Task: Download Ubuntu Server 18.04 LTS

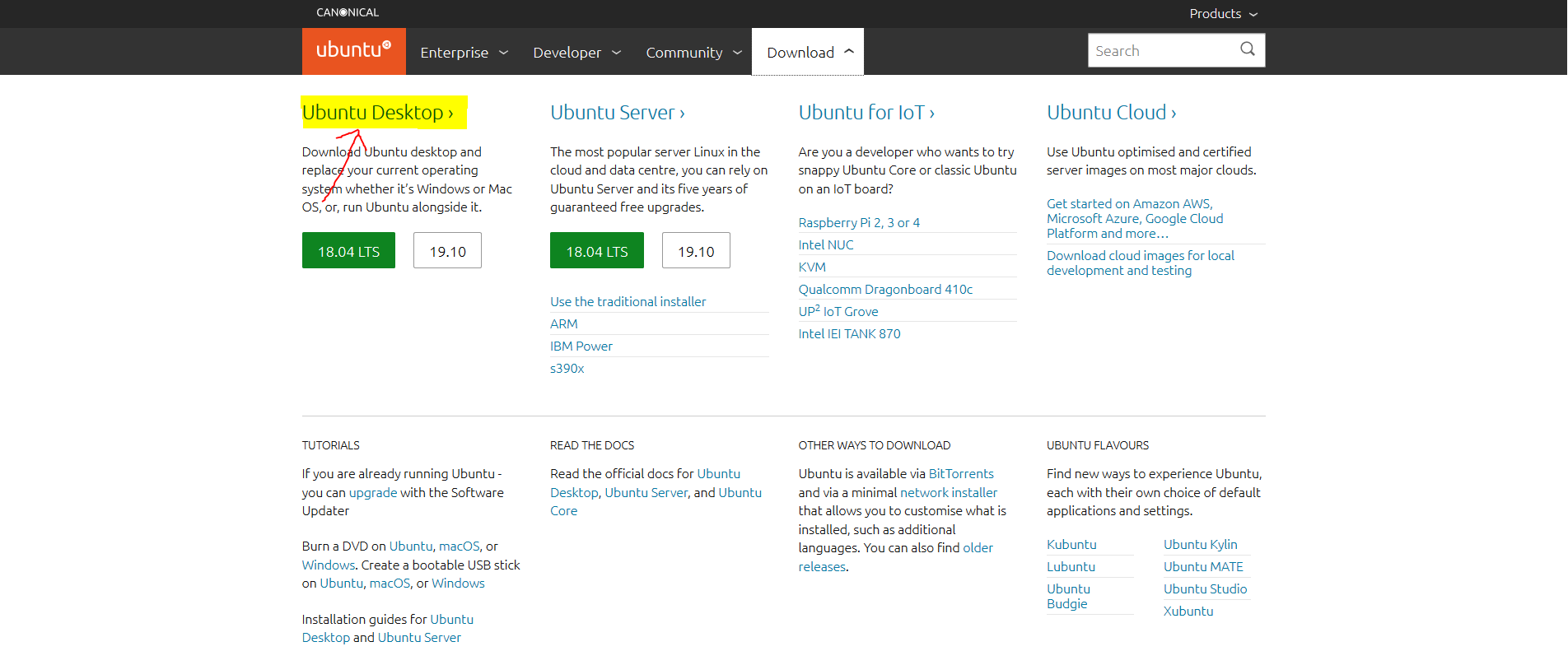Action: point(597,251)
